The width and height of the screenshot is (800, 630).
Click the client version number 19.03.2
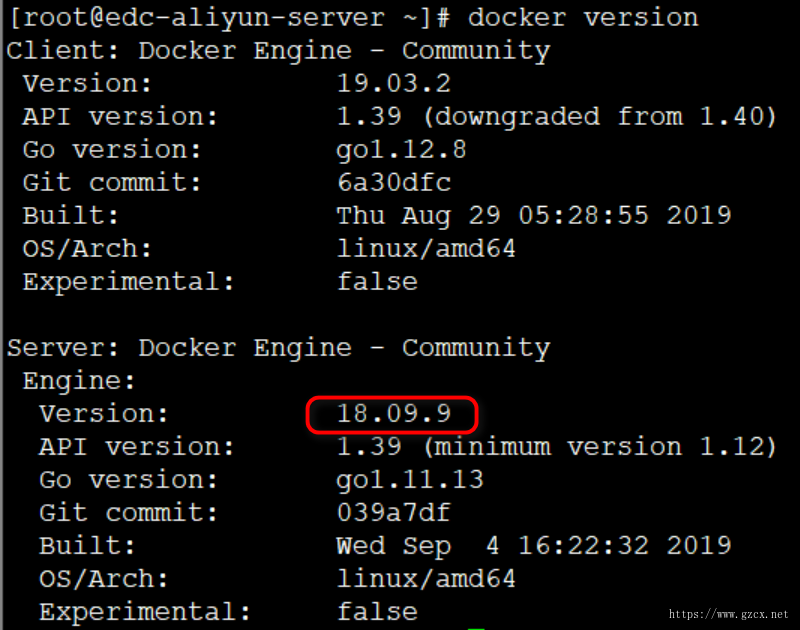point(393,83)
